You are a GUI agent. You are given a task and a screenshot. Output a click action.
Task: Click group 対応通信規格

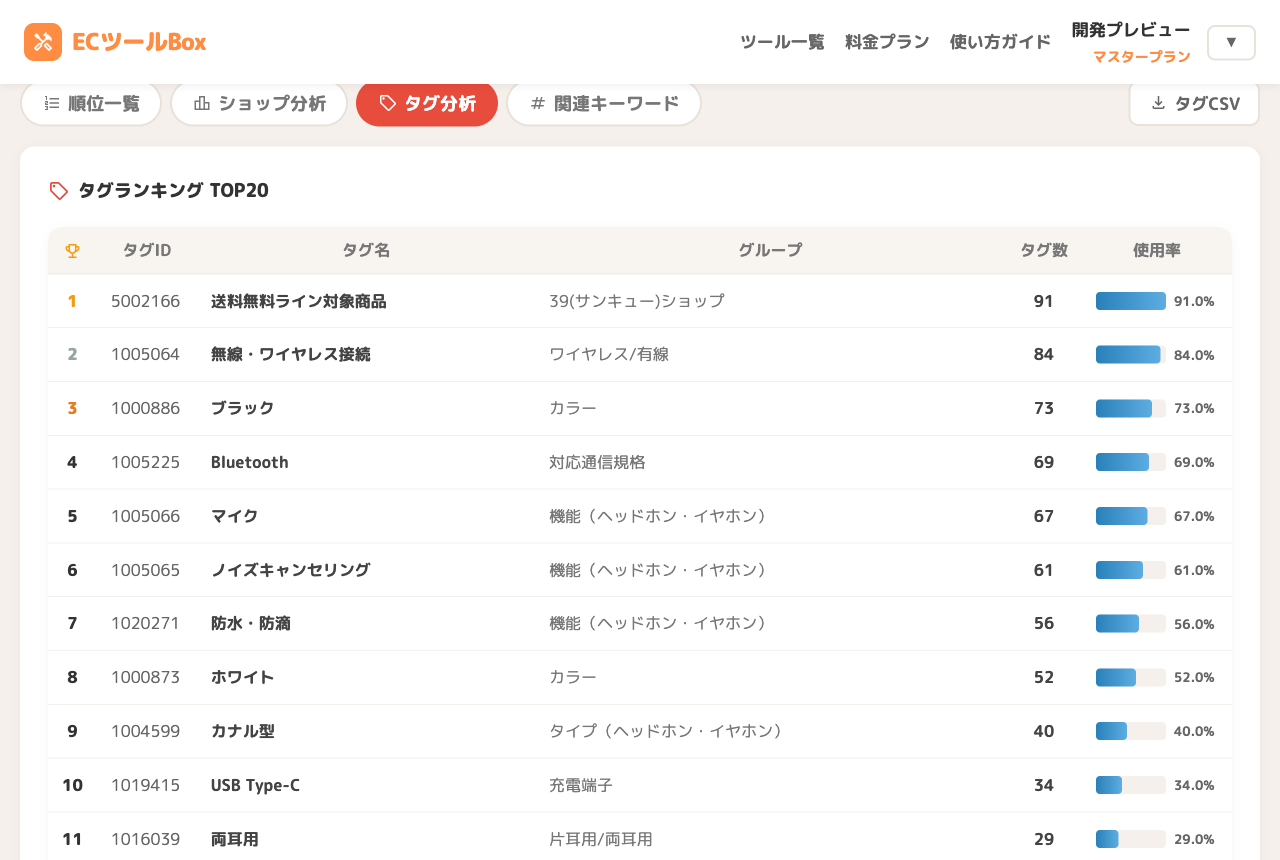(597, 462)
